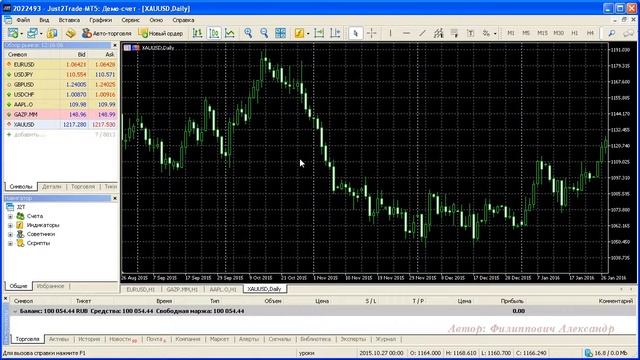
Task: Select USDJPY row in Market Watch
Action: click(60, 74)
